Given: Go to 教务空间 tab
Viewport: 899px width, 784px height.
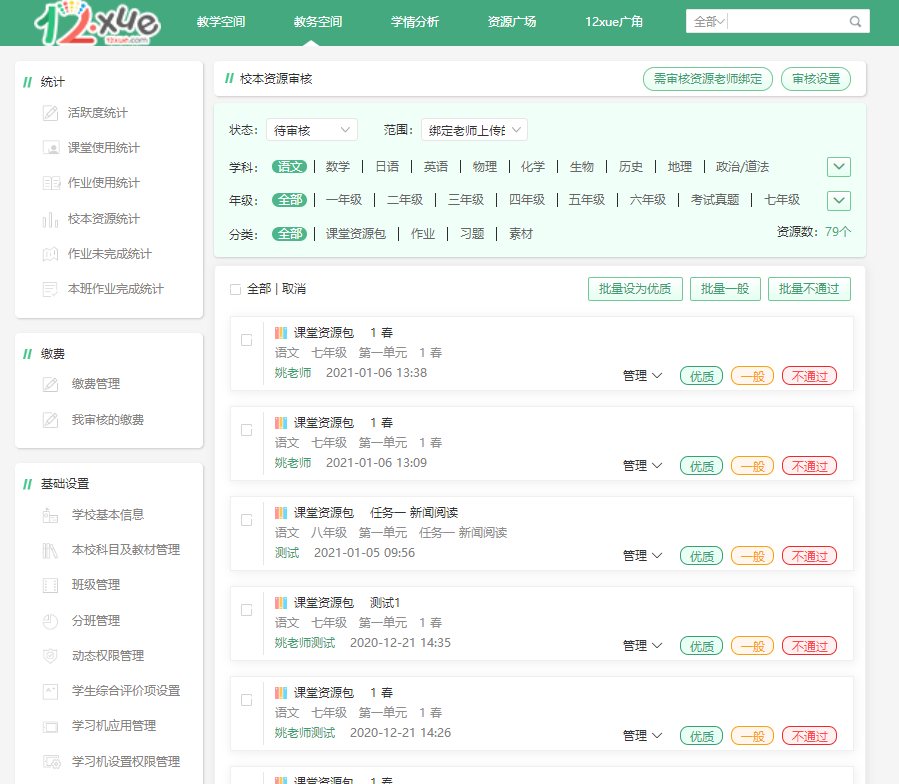Looking at the screenshot, I should pos(318,22).
